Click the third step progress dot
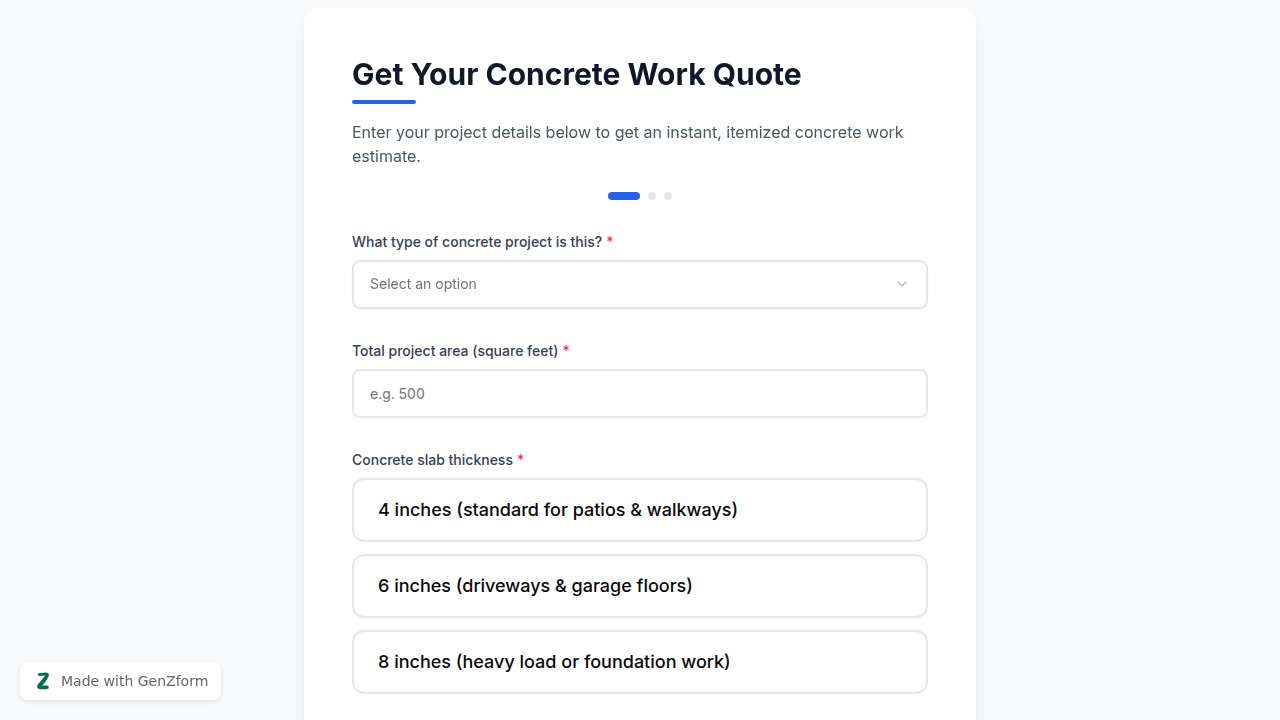The width and height of the screenshot is (1280, 720). pyautogui.click(x=668, y=196)
